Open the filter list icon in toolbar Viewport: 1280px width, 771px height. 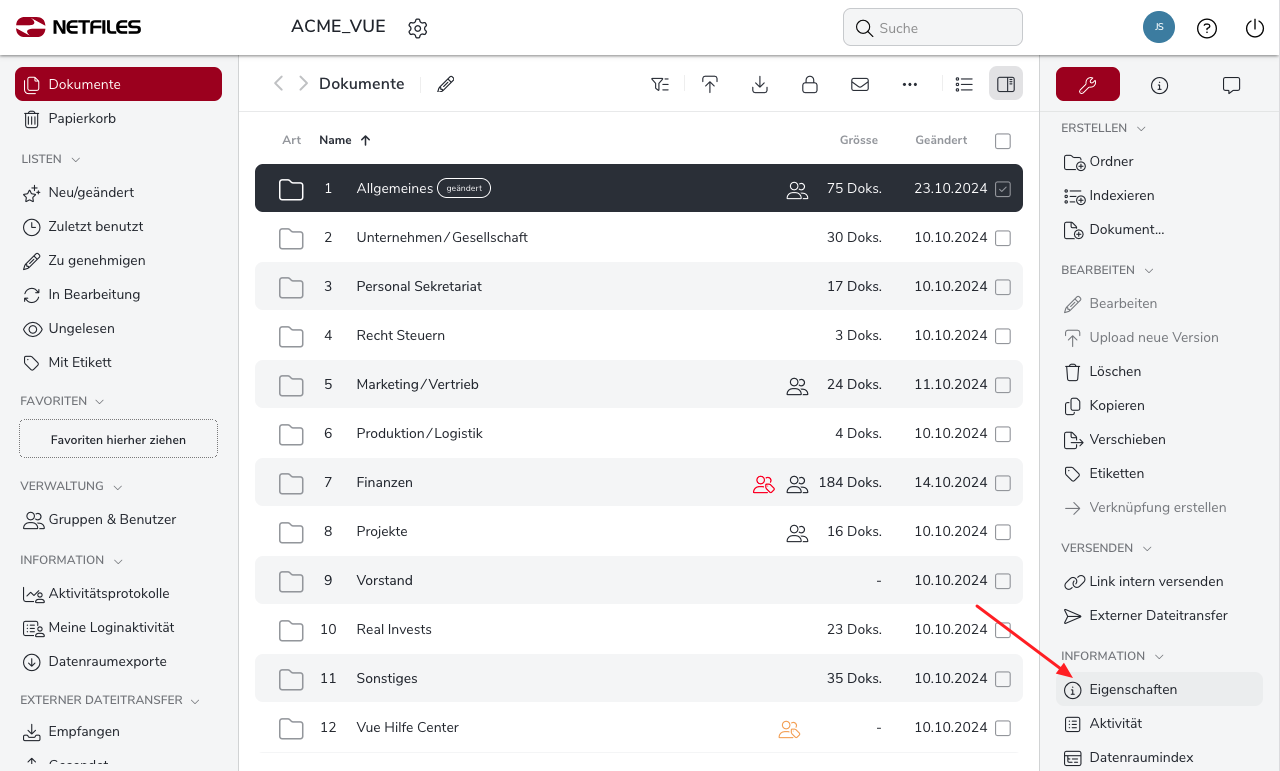click(x=659, y=84)
